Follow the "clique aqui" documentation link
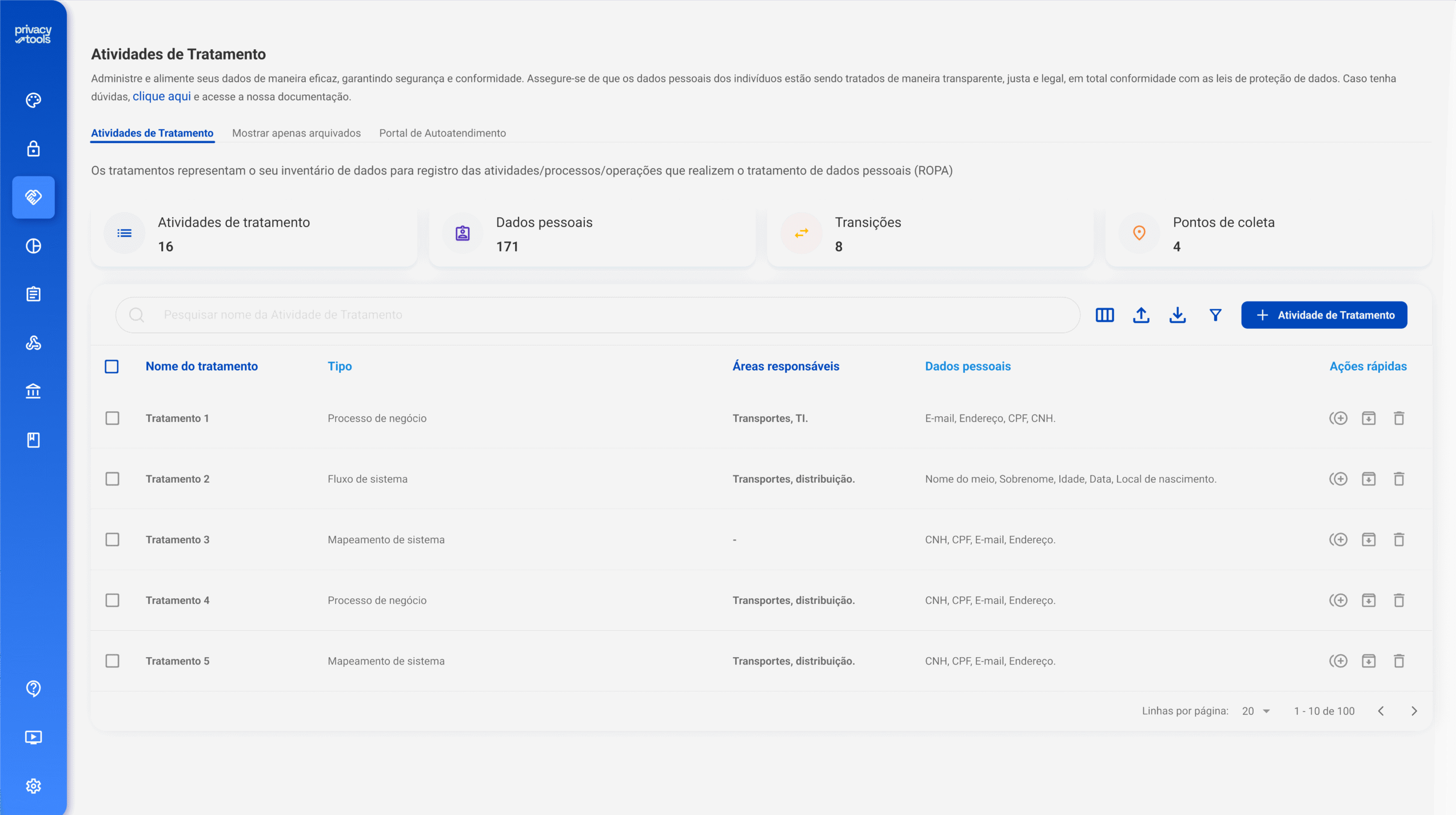Viewport: 1456px width, 815px height. coord(162,97)
